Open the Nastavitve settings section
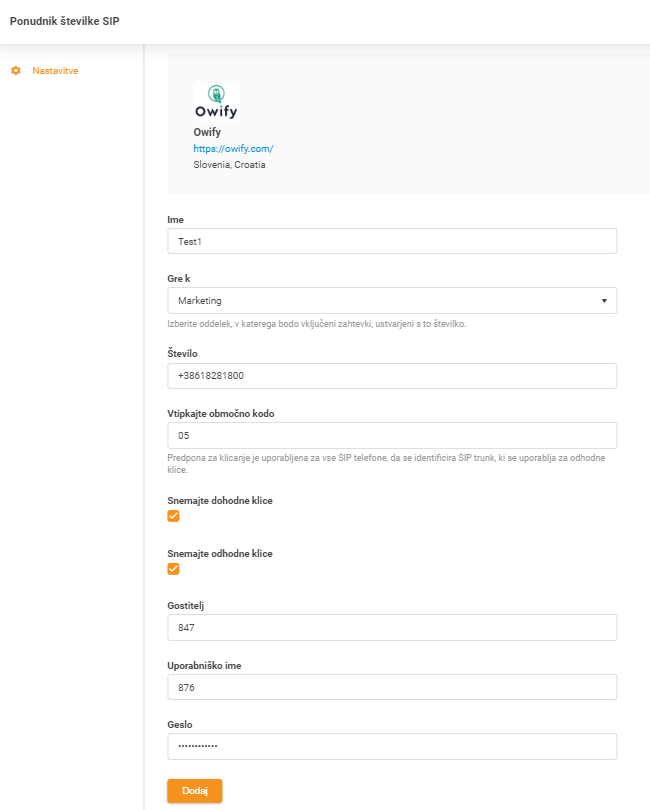The height and width of the screenshot is (810, 650). tap(55, 71)
